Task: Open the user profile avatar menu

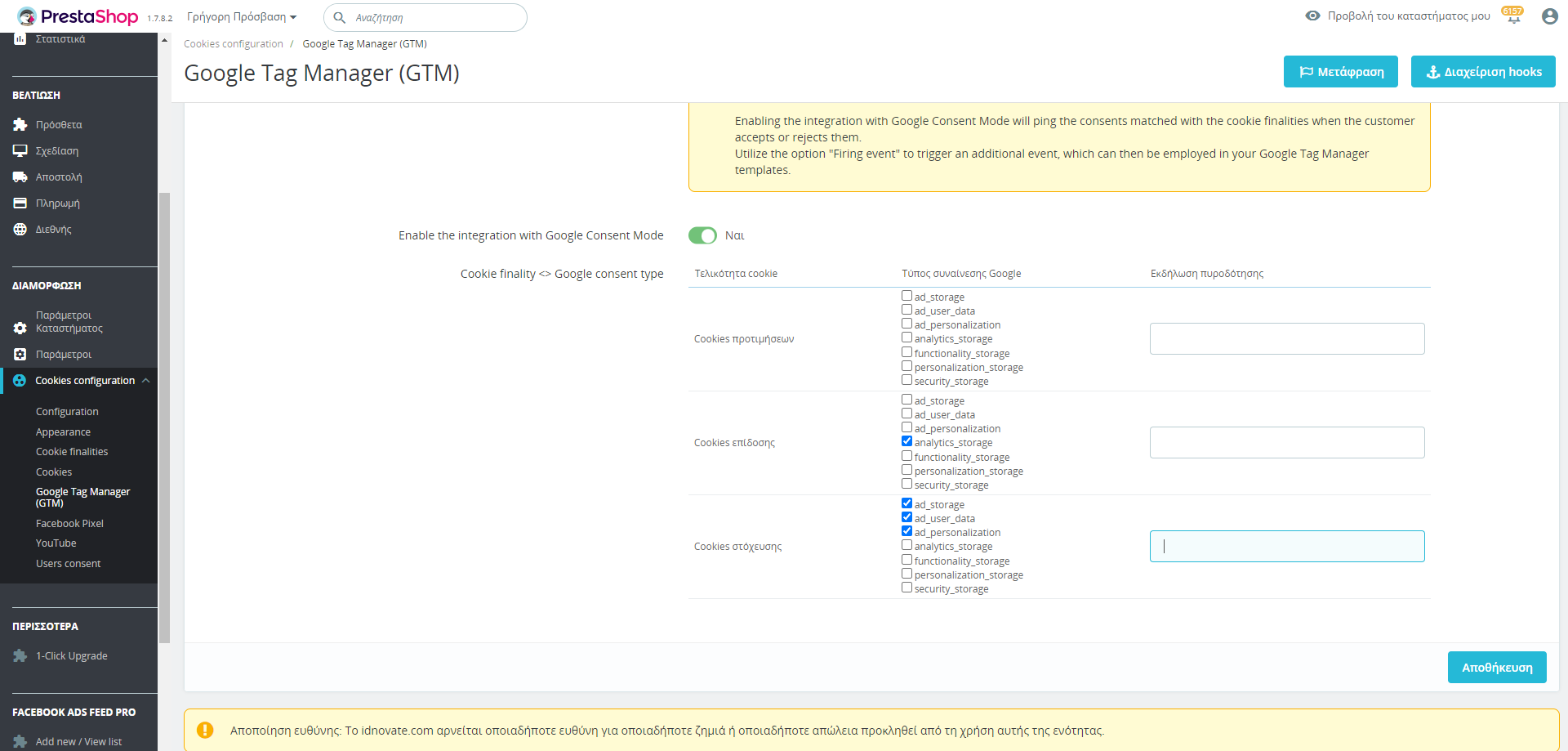Action: pyautogui.click(x=1549, y=16)
